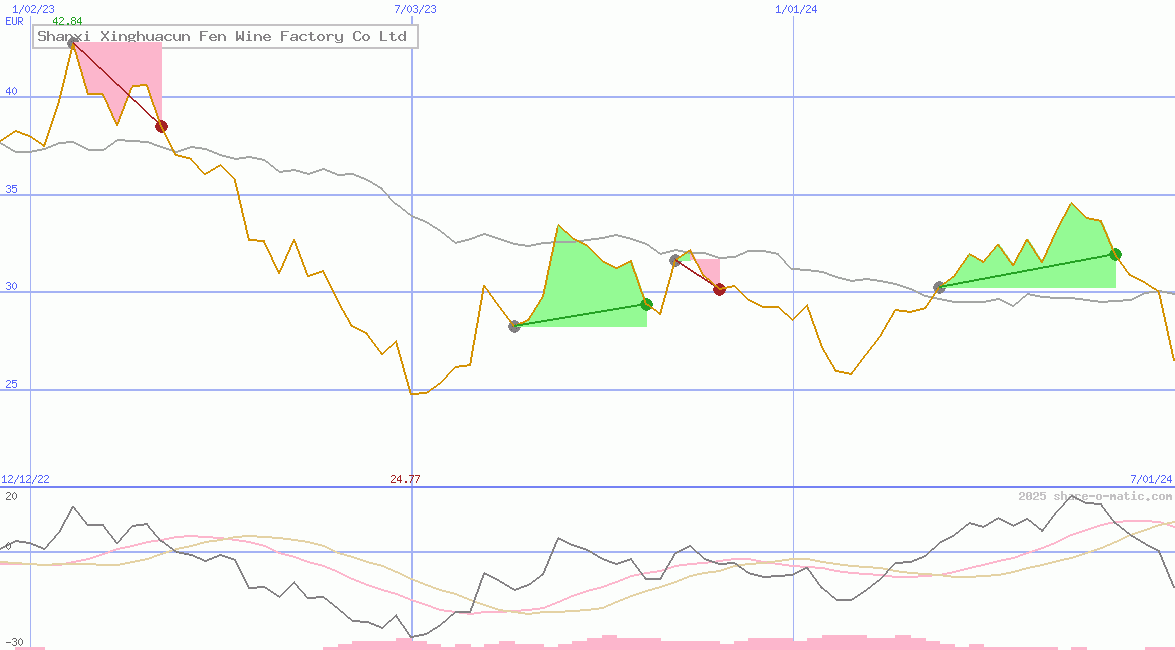Viewport: 1175px width, 650px height.
Task: Click the 40 price axis label
Action: (12, 91)
